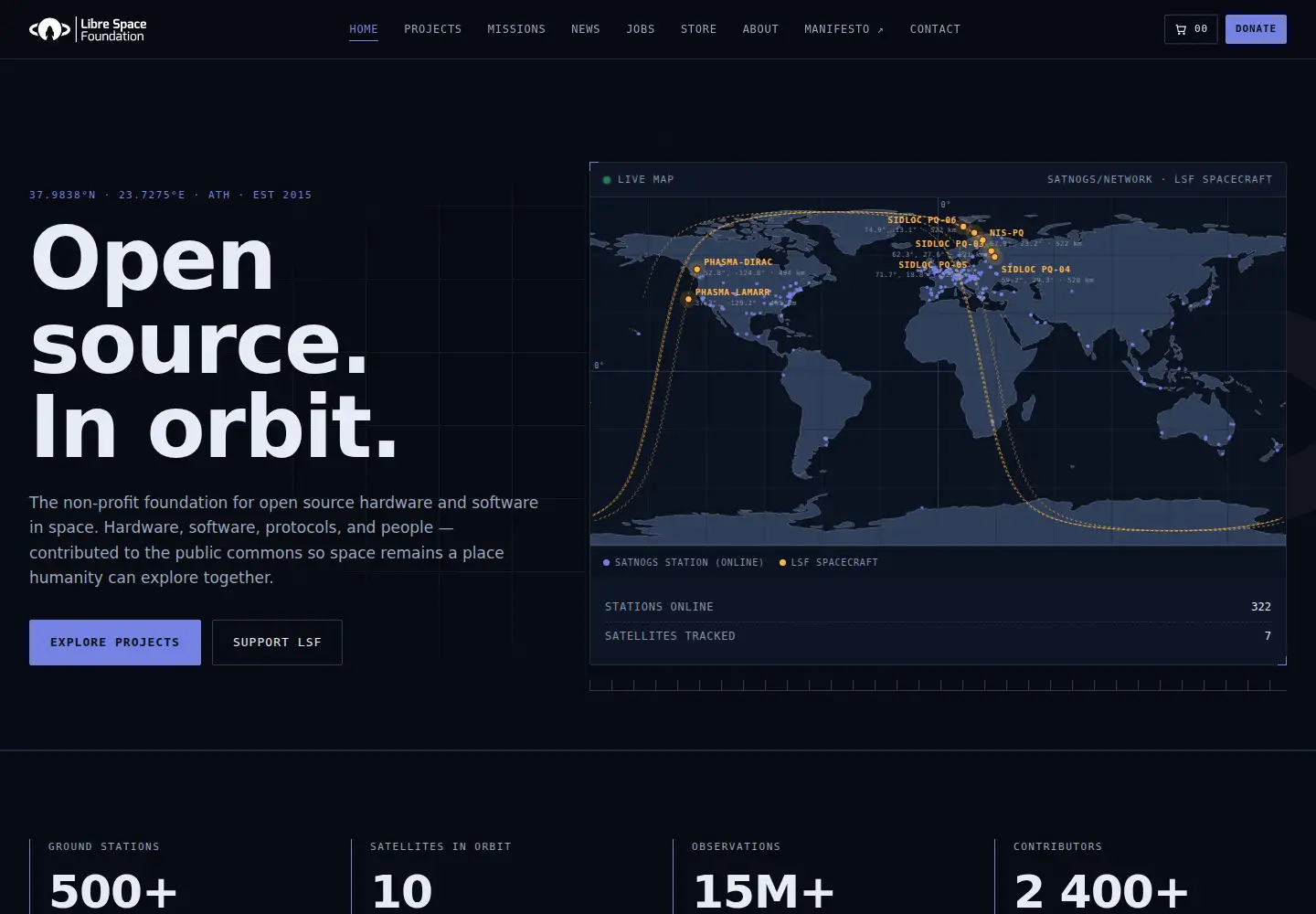Click the Stations Online value 322
The image size is (1316, 914).
point(1261,607)
